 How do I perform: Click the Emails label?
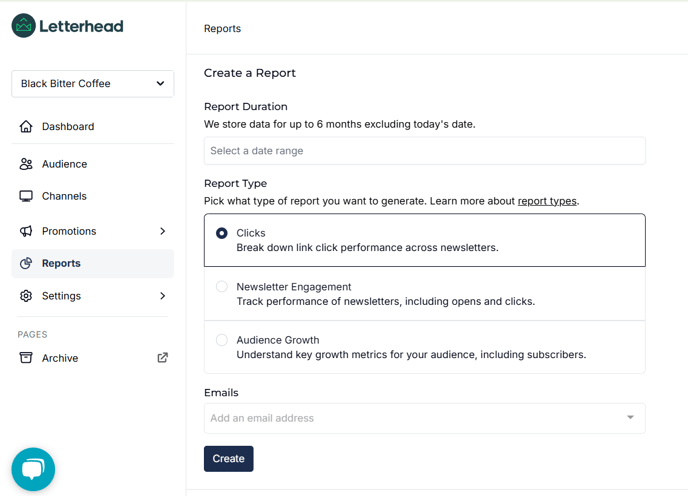[221, 392]
